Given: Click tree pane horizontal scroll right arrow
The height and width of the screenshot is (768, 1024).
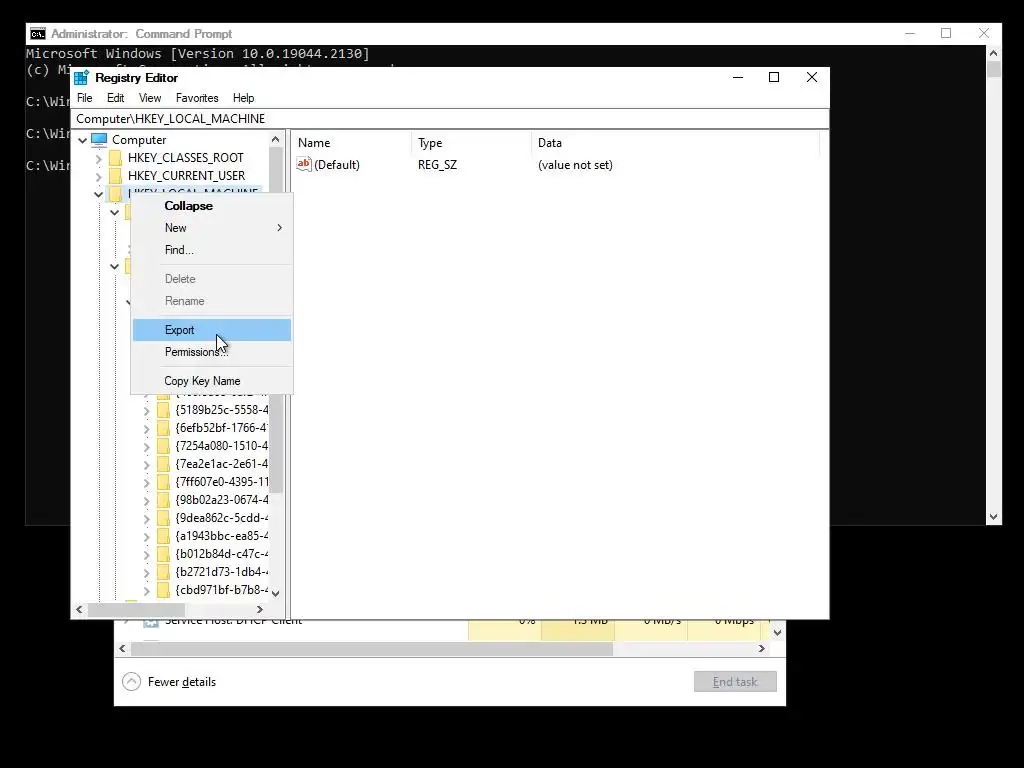Looking at the screenshot, I should 260,609.
